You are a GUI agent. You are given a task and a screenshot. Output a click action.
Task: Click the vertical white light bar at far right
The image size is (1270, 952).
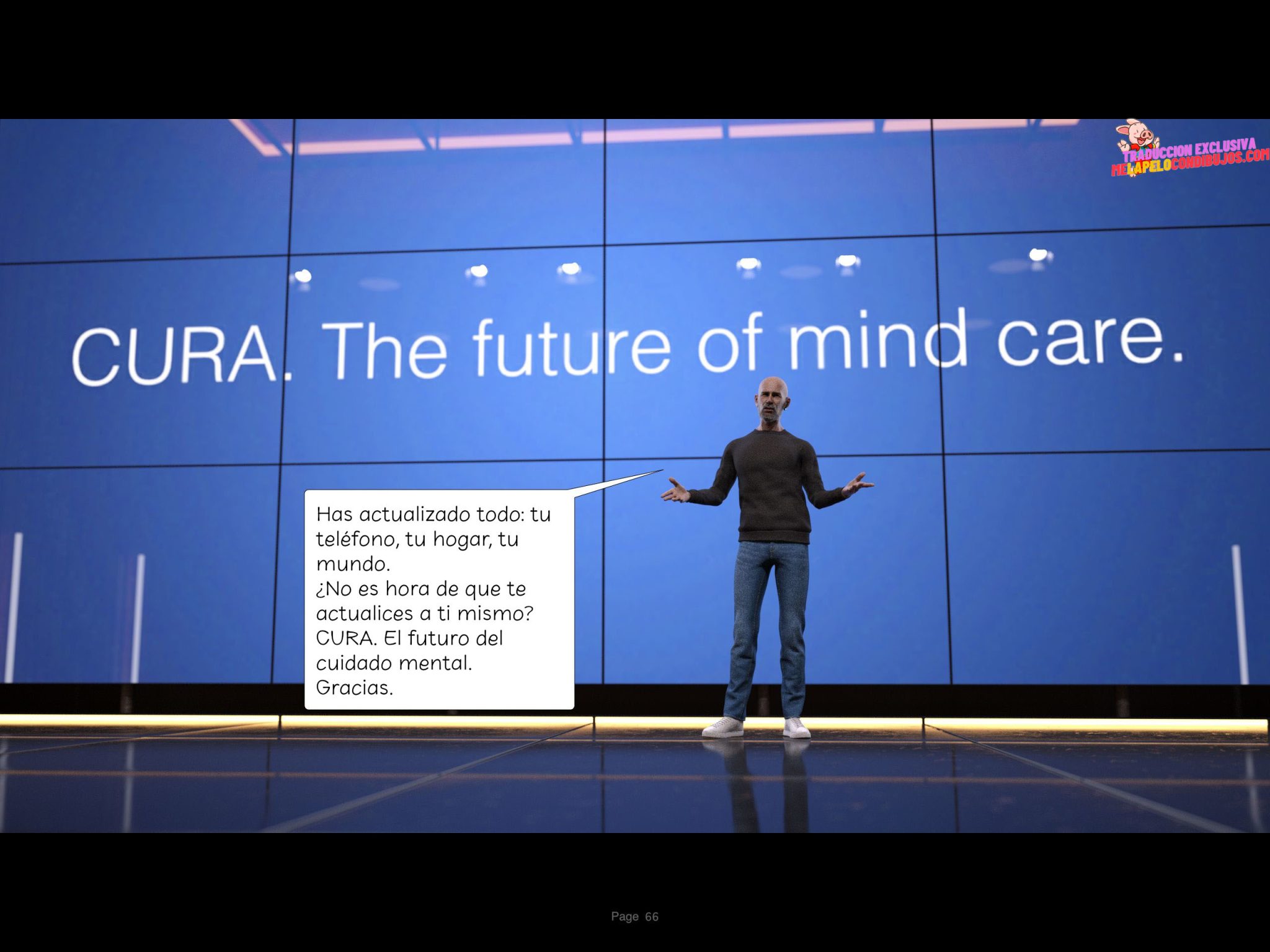pyautogui.click(x=1239, y=614)
